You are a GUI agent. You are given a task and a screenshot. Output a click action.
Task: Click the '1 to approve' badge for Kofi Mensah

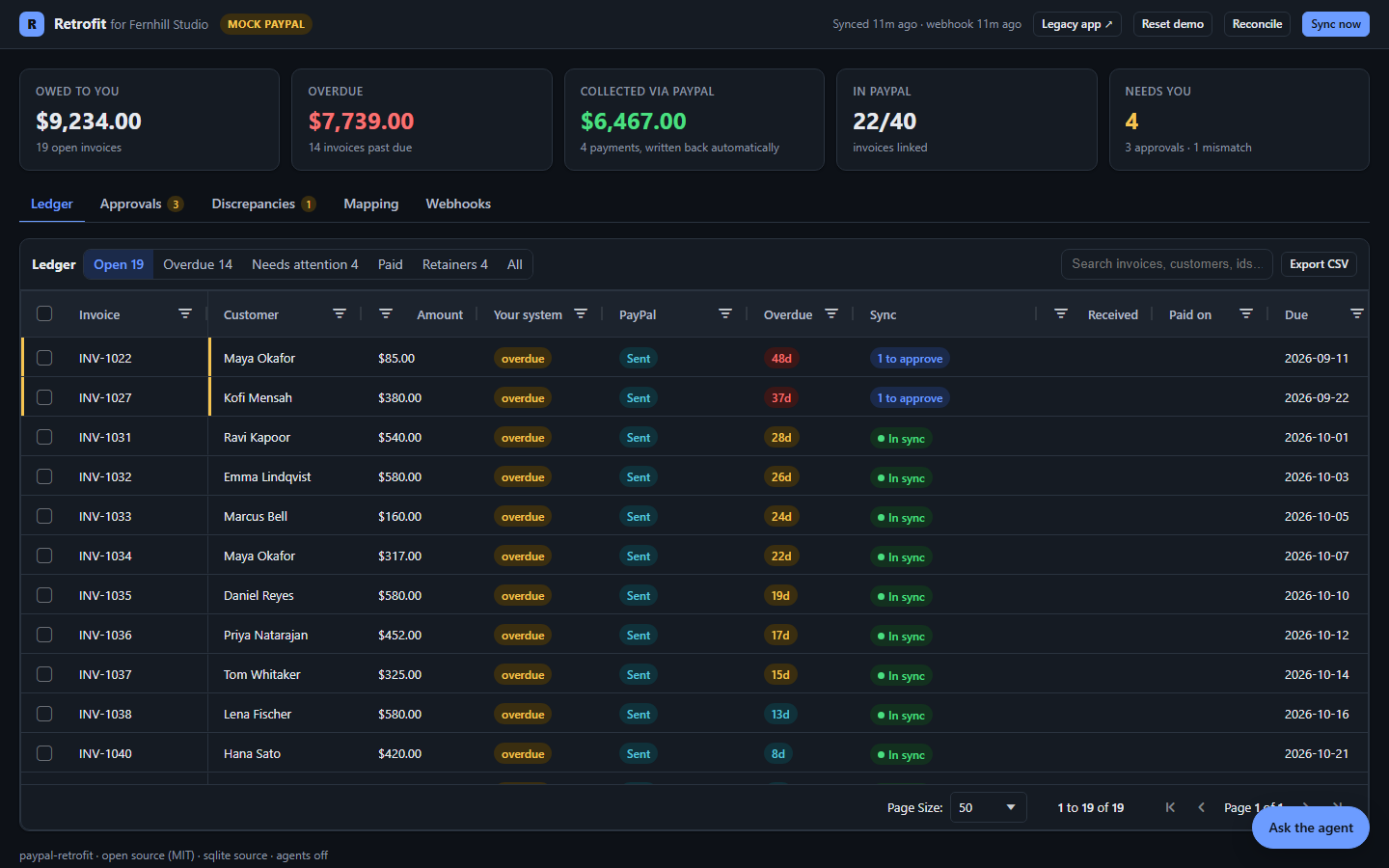[x=910, y=397]
